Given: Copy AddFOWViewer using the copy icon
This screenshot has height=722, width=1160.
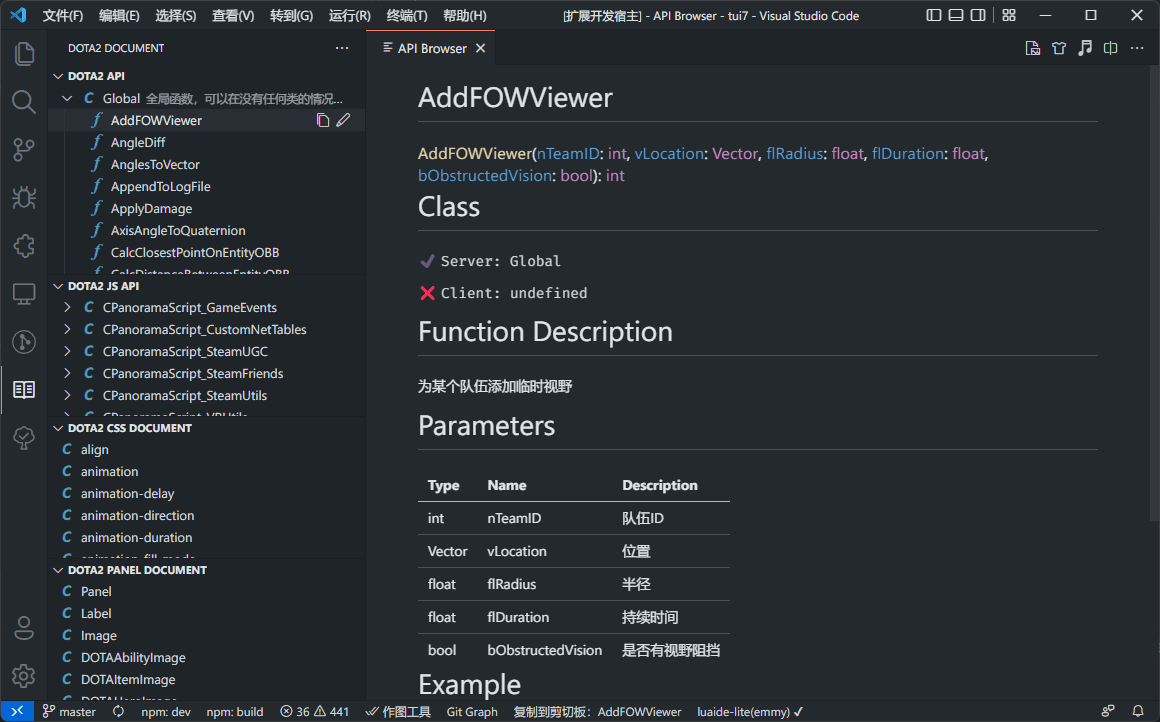Looking at the screenshot, I should (323, 121).
